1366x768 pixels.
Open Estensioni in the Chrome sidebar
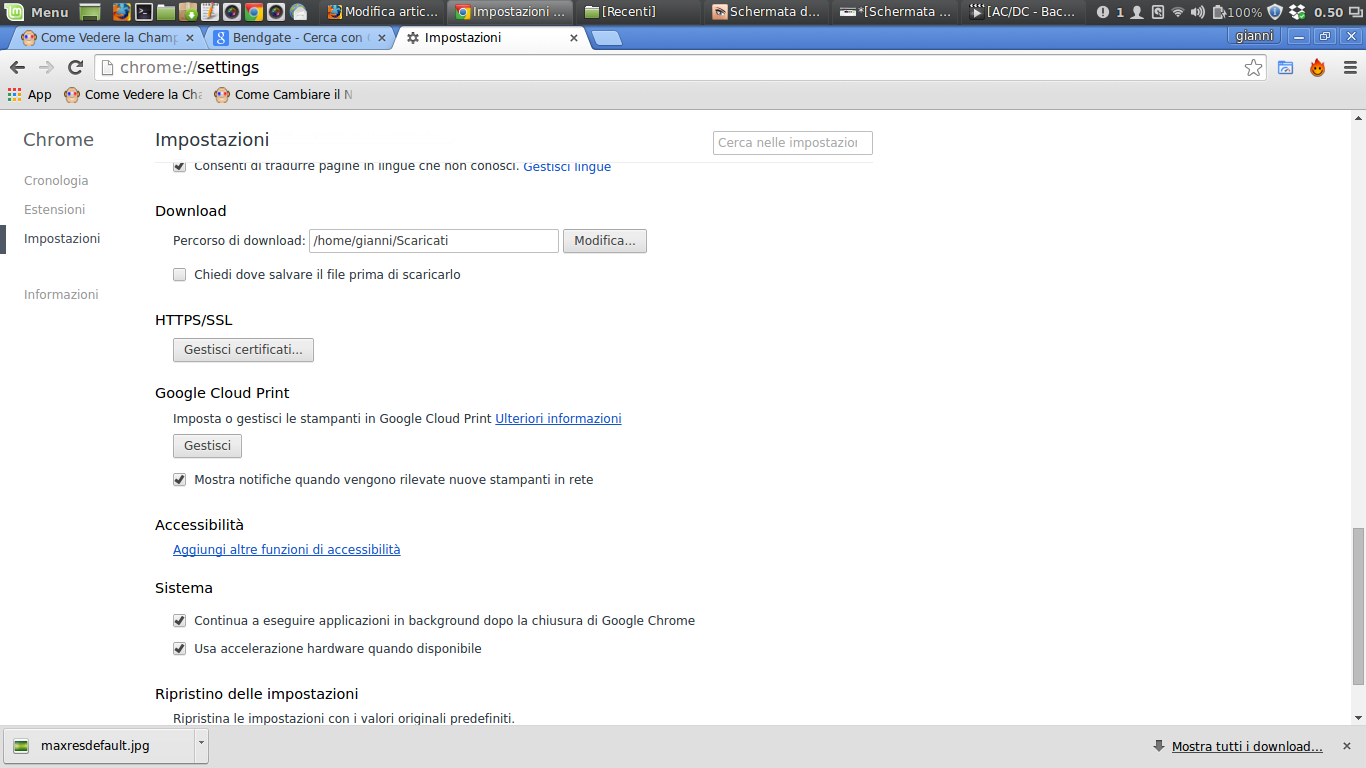tap(55, 210)
